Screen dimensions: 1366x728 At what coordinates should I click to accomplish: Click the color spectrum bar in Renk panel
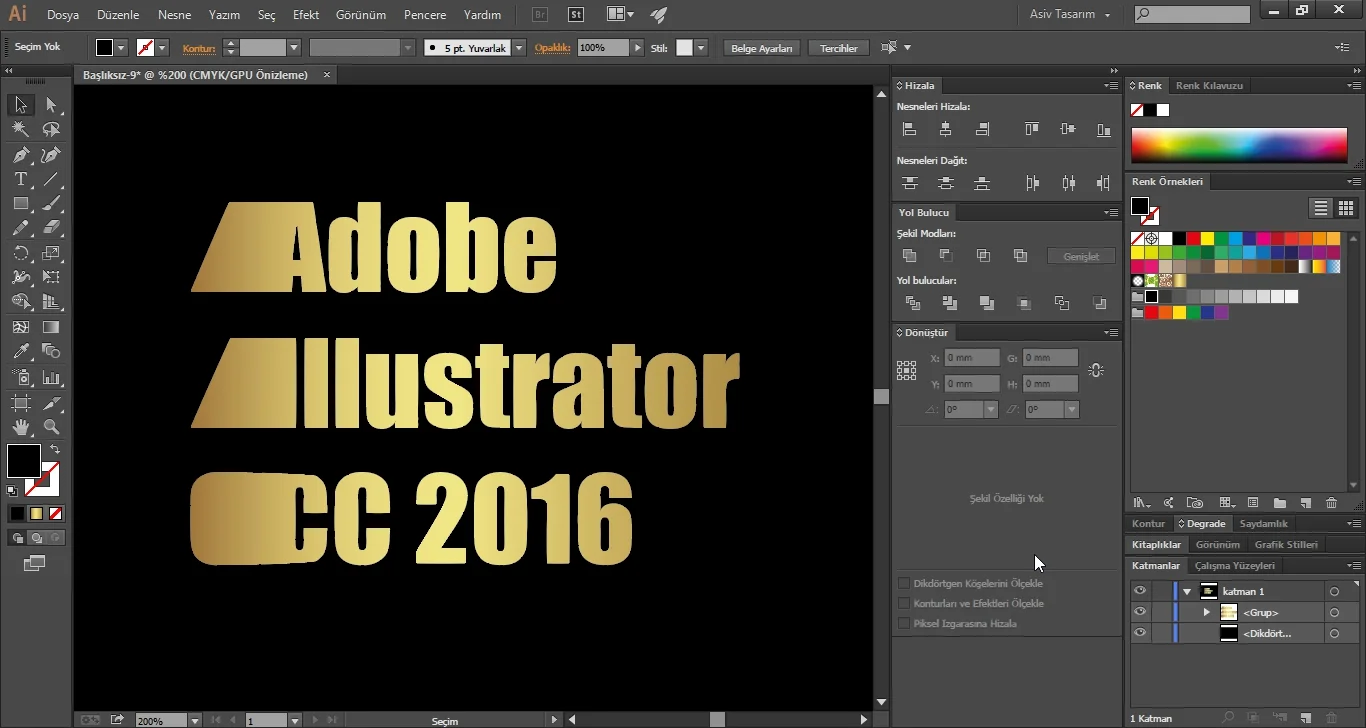tap(1239, 145)
